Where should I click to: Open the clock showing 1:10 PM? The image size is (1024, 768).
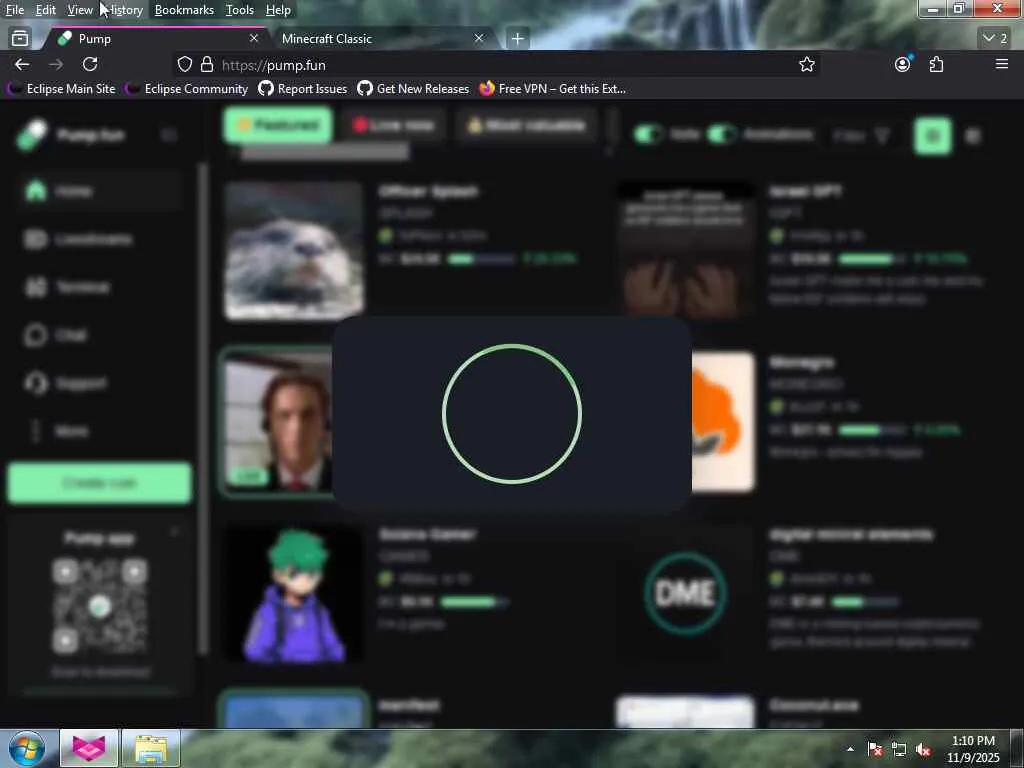coord(973,749)
